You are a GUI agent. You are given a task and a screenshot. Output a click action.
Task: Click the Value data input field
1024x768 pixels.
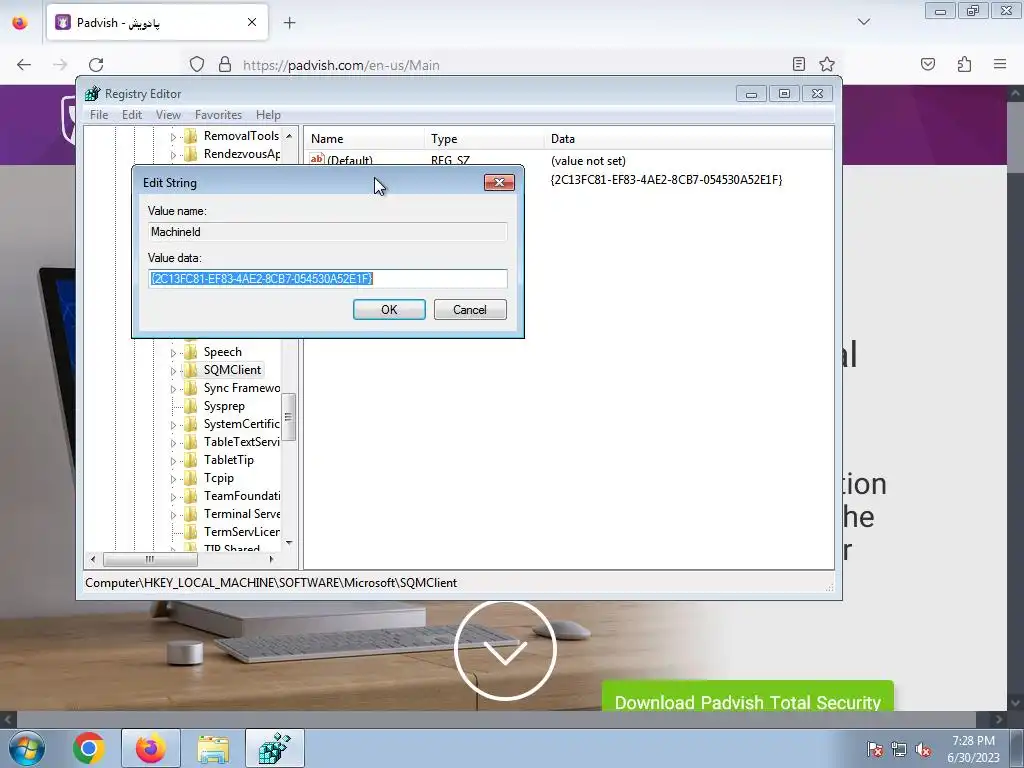[328, 279]
